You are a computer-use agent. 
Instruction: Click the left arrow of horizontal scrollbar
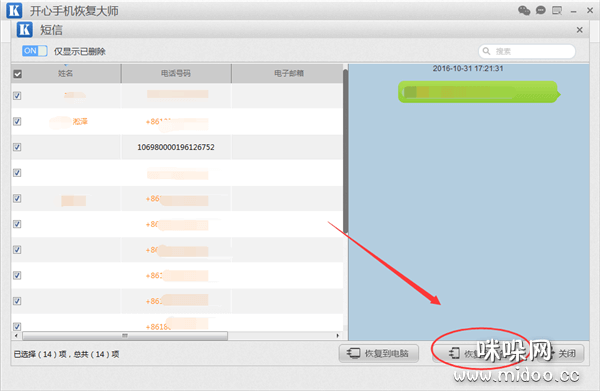(x=16, y=336)
